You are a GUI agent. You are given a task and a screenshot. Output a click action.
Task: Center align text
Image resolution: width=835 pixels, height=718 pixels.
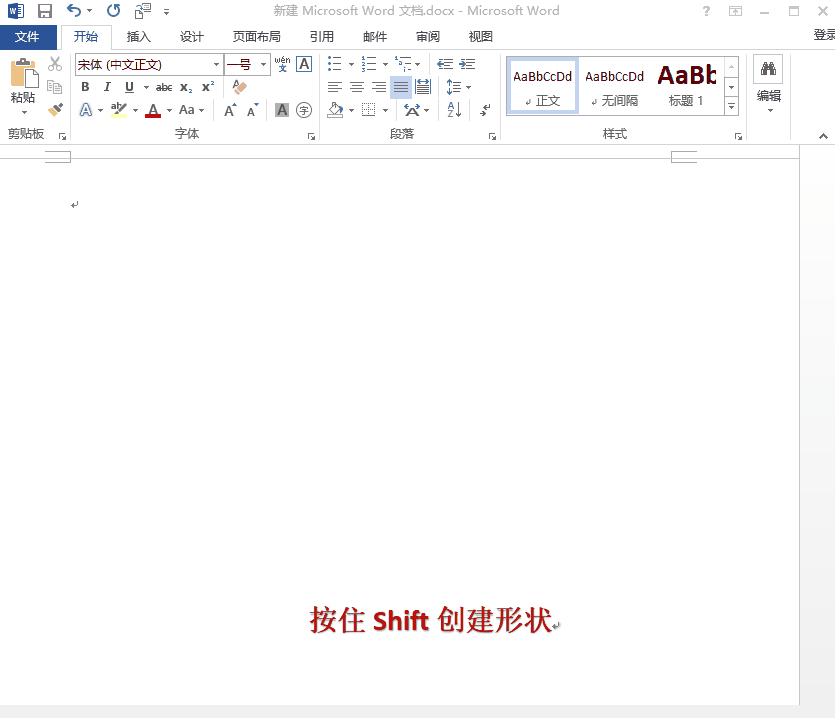[357, 87]
